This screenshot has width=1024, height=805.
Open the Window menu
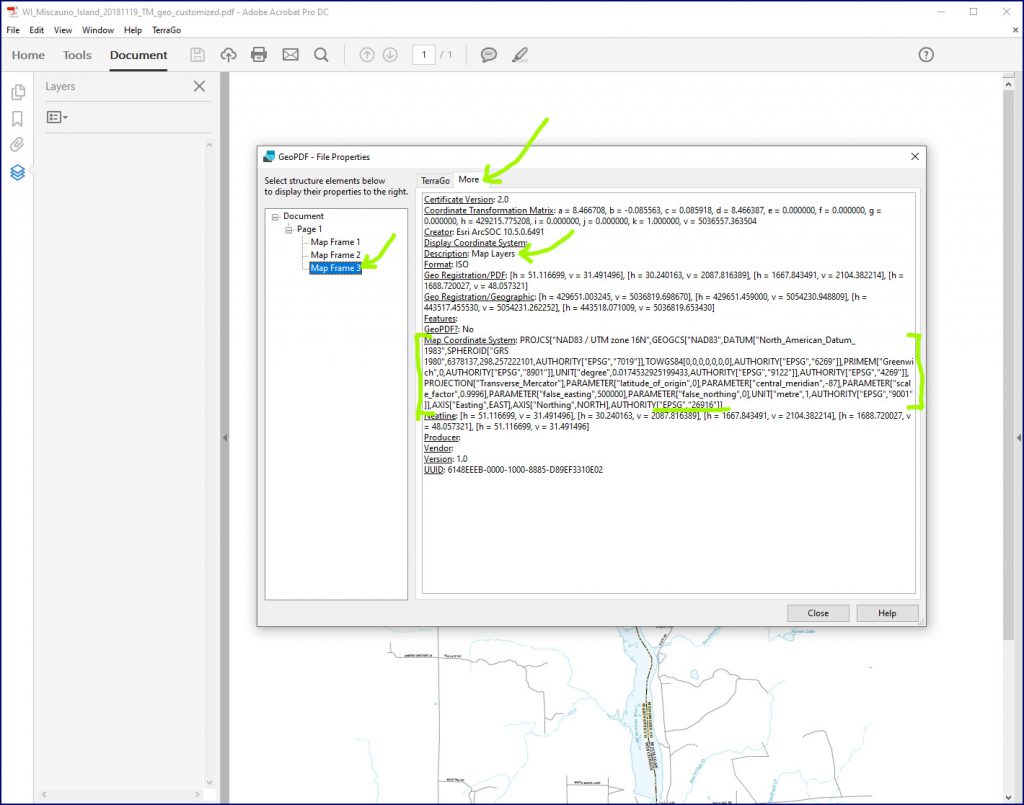click(x=98, y=30)
